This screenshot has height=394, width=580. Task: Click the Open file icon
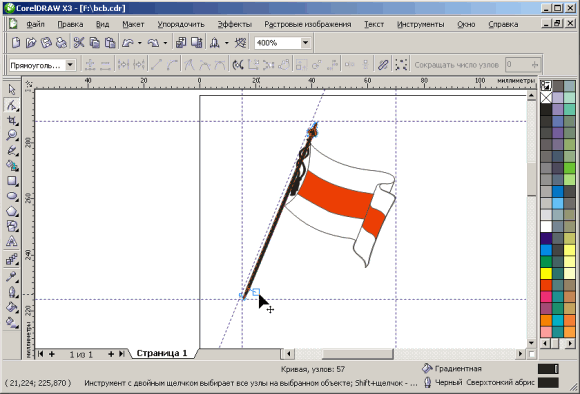tap(31, 43)
